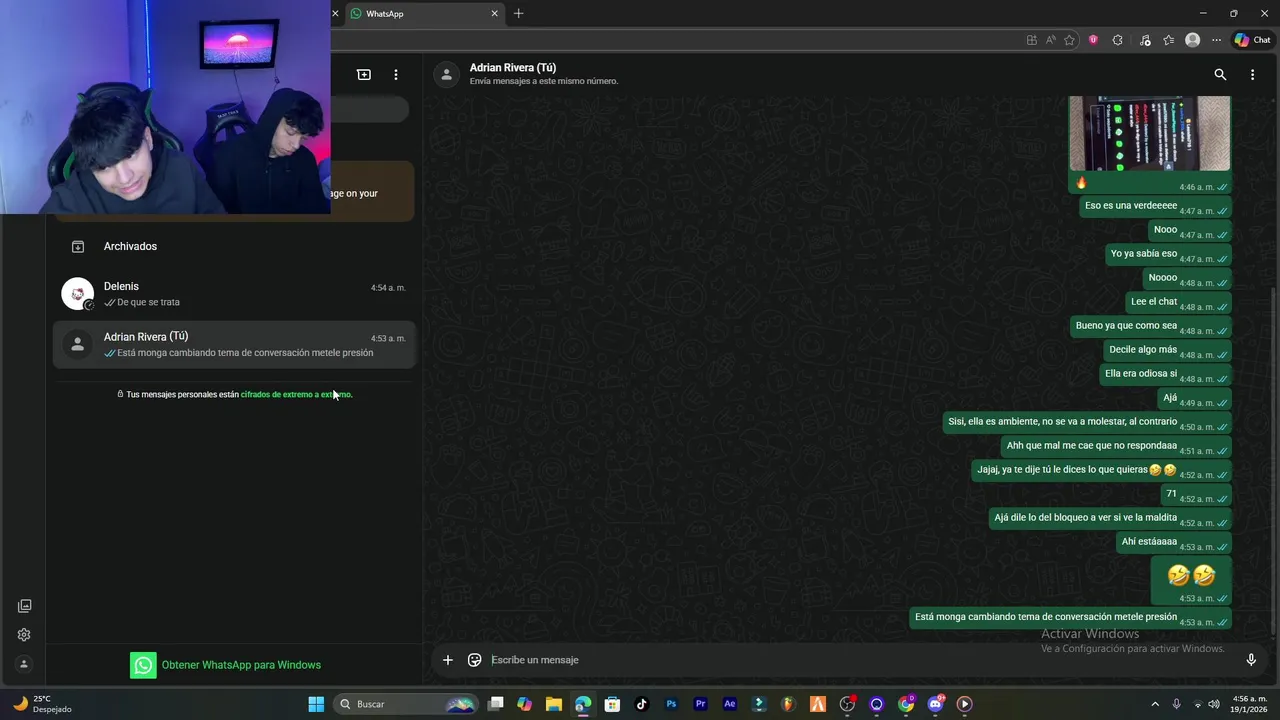
Task: Open the weather widget showing 25°C Despejado
Action: 42,704
